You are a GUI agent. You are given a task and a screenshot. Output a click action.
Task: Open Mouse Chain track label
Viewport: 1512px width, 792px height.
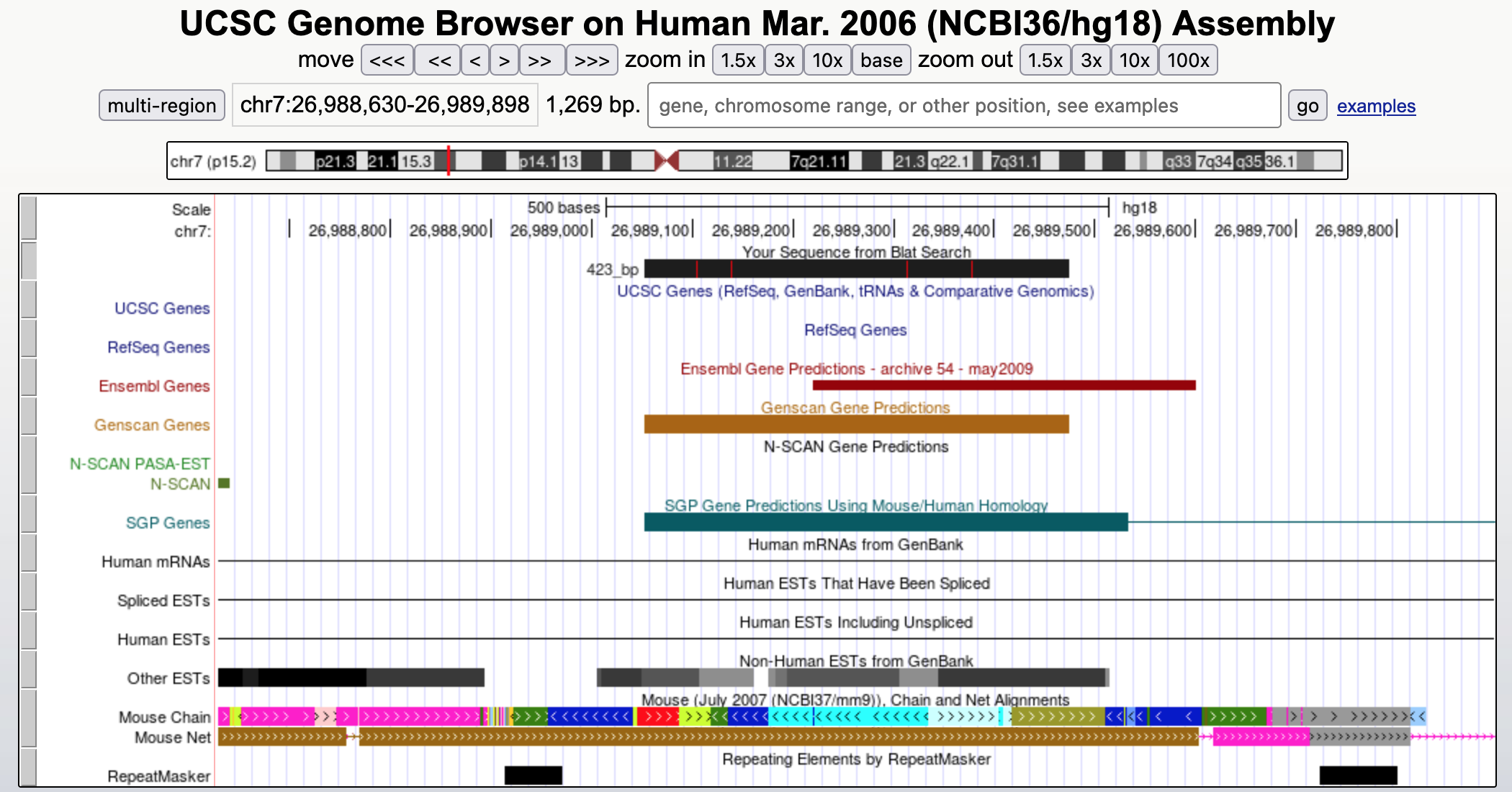(165, 717)
